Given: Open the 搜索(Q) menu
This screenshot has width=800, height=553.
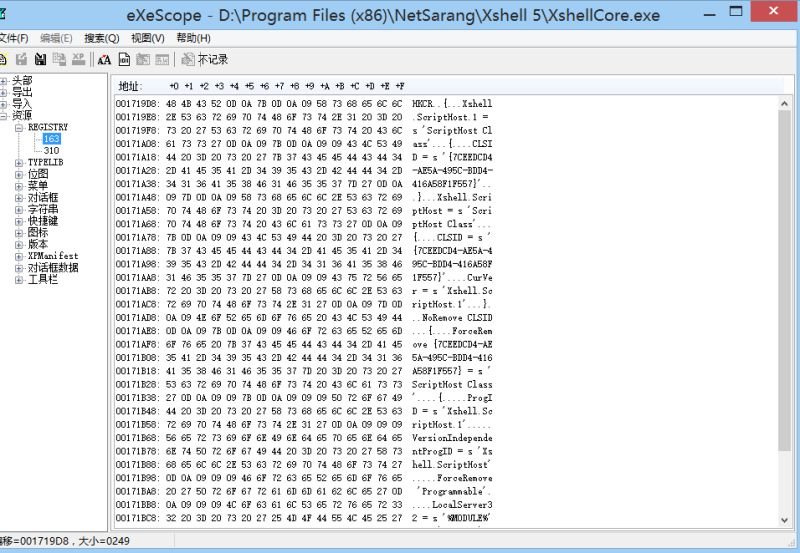Looking at the screenshot, I should (102, 38).
